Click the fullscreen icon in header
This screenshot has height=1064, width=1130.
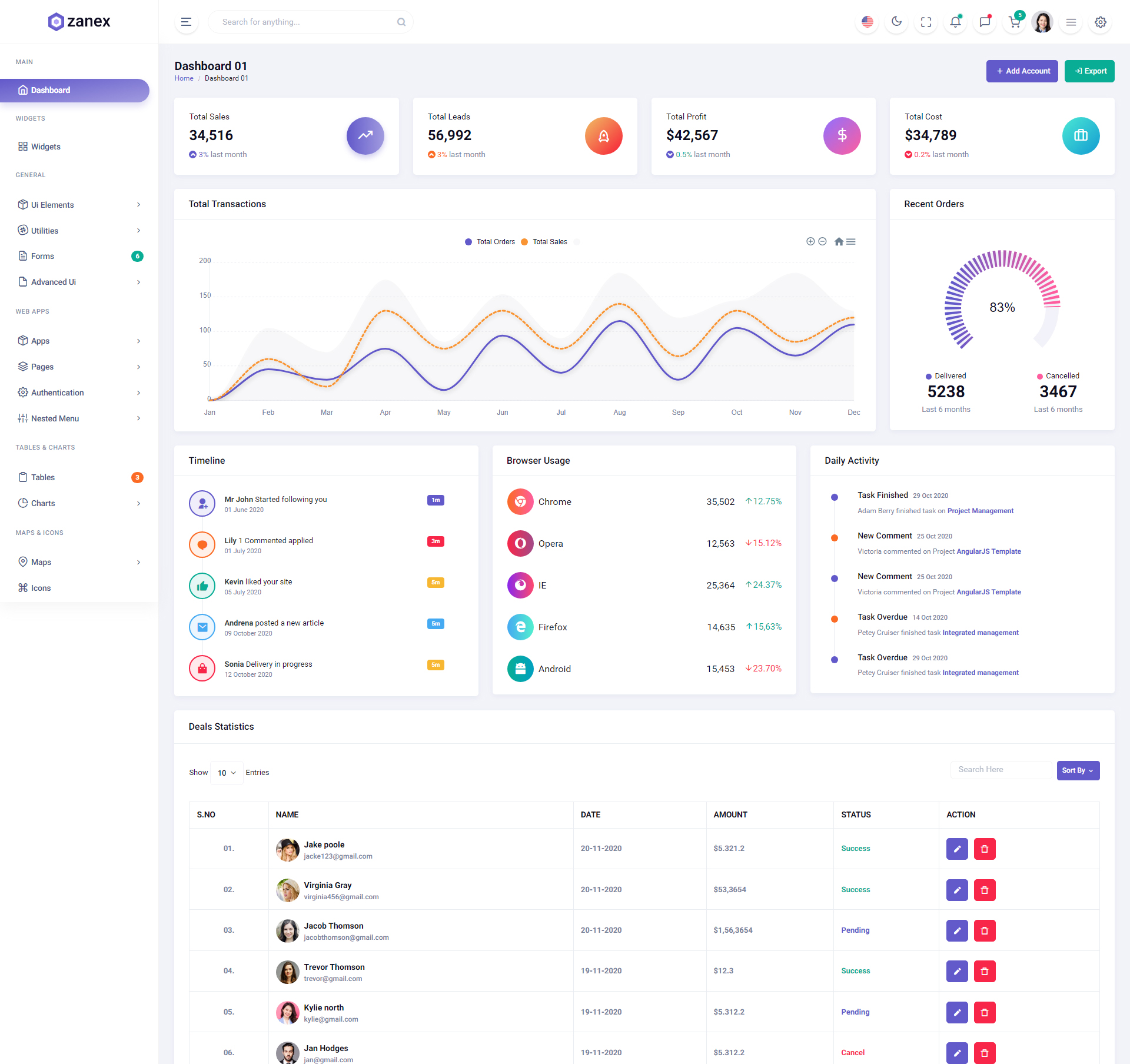[926, 22]
